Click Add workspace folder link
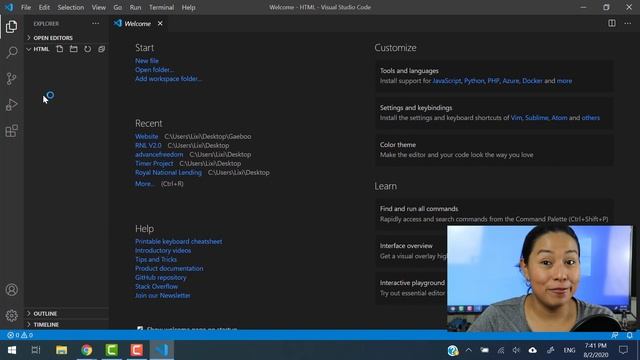 click(x=168, y=79)
